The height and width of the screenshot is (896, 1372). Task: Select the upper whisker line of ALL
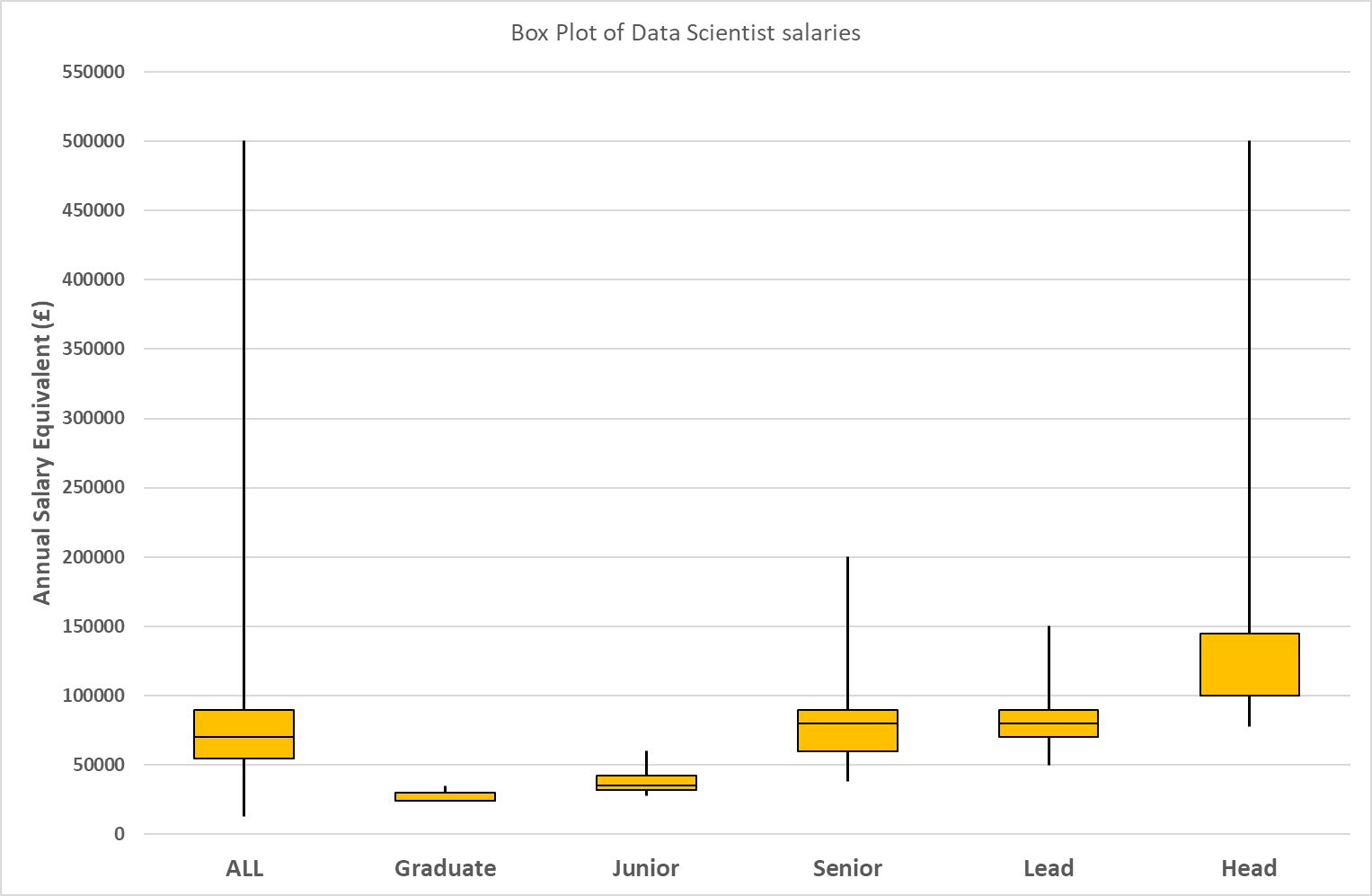coord(244,422)
